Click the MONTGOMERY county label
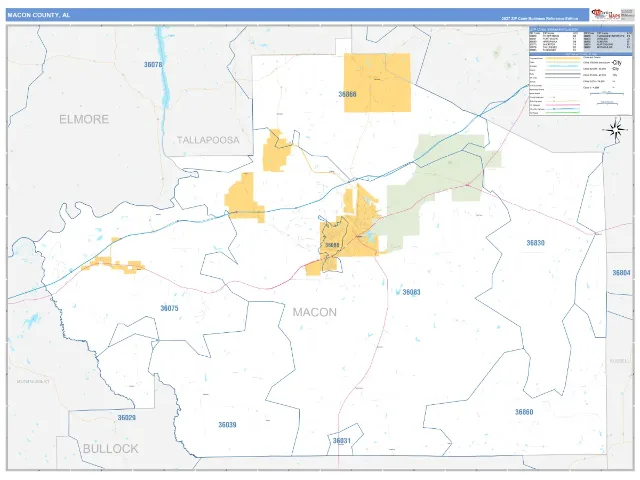Image resolution: width=640 pixels, height=480 pixels. point(33,382)
